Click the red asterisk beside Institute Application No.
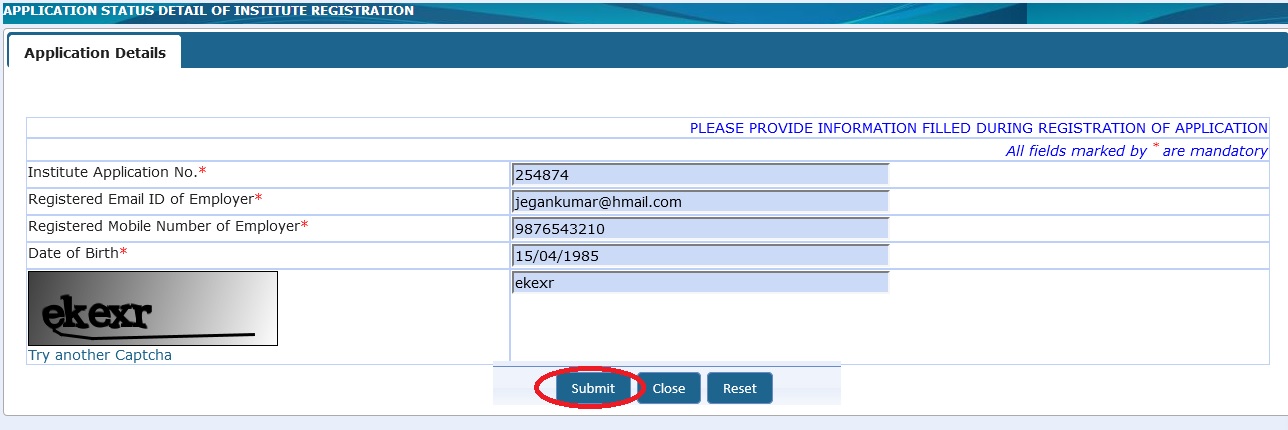The height and width of the screenshot is (430, 1288). pyautogui.click(x=202, y=172)
